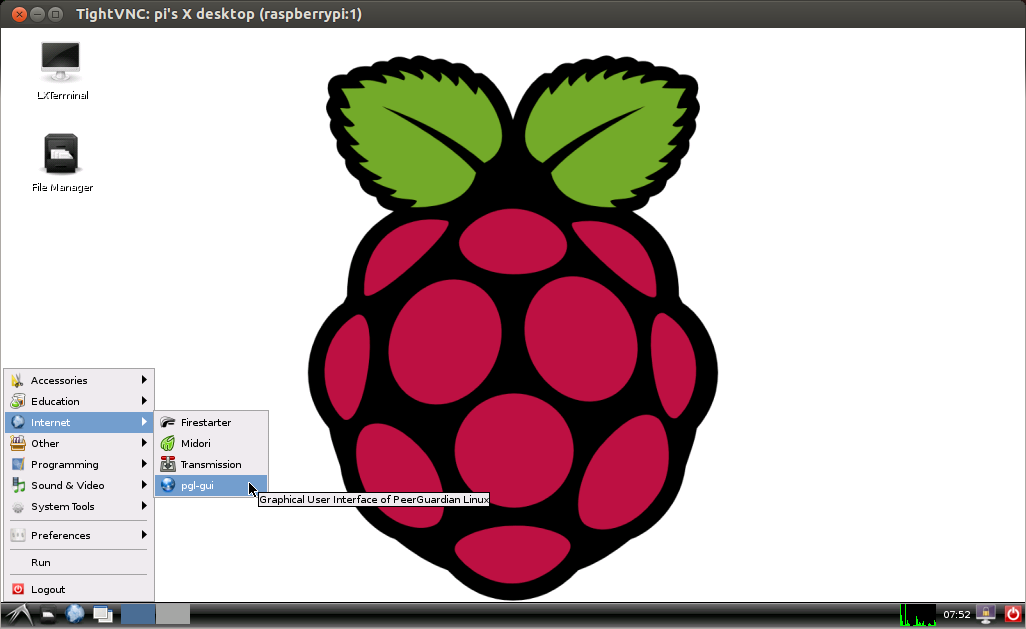
Task: Select pgl-gui in the Internet submenu
Action: tap(197, 485)
